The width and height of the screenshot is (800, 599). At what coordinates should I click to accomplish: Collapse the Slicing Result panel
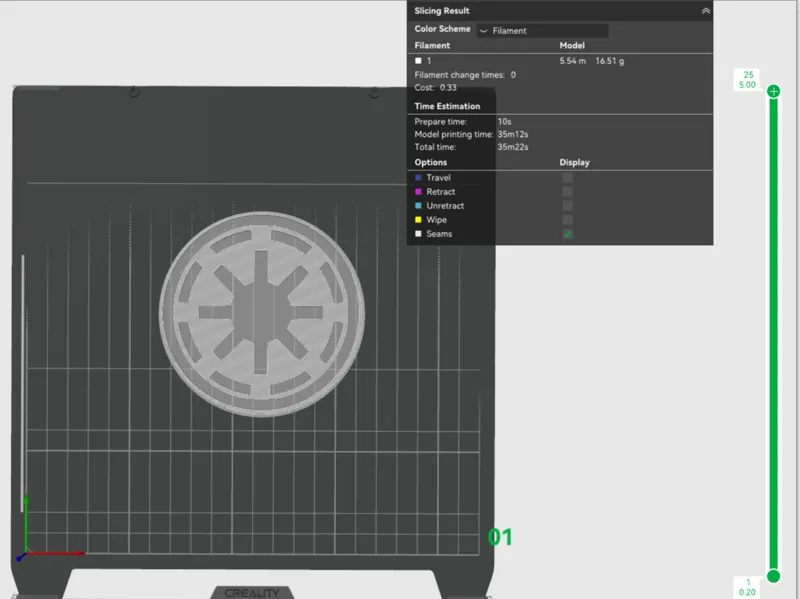pyautogui.click(x=706, y=11)
